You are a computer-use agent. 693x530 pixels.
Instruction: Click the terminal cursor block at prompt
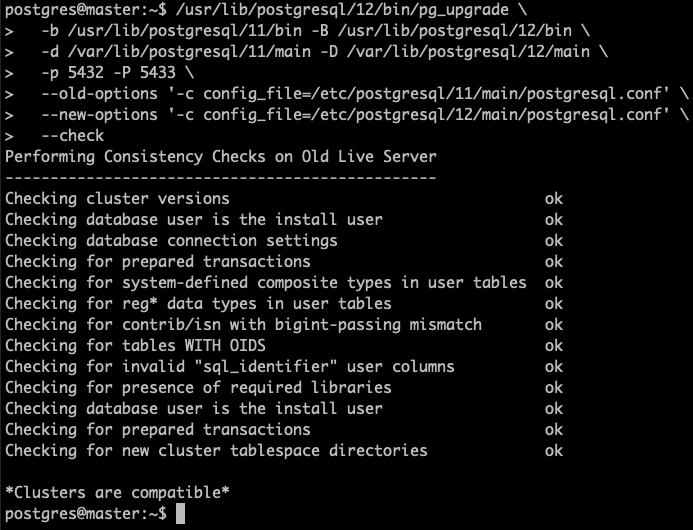point(180,514)
